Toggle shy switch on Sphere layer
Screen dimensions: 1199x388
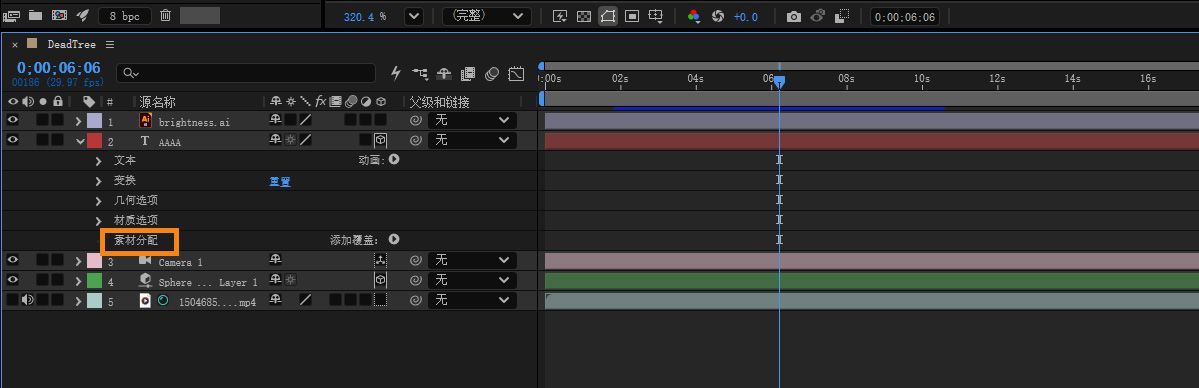275,280
